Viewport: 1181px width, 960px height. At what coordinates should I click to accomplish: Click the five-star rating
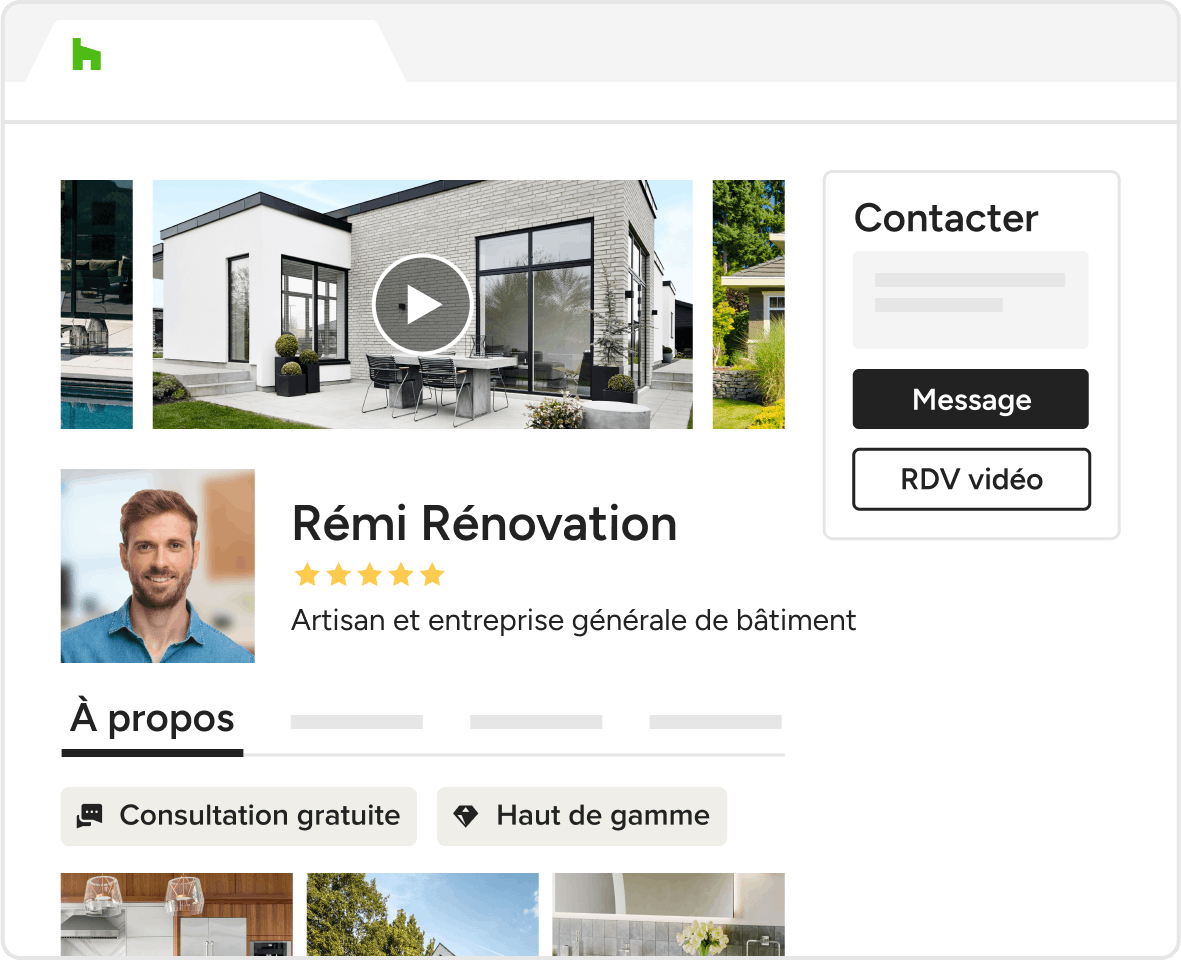tap(369, 574)
